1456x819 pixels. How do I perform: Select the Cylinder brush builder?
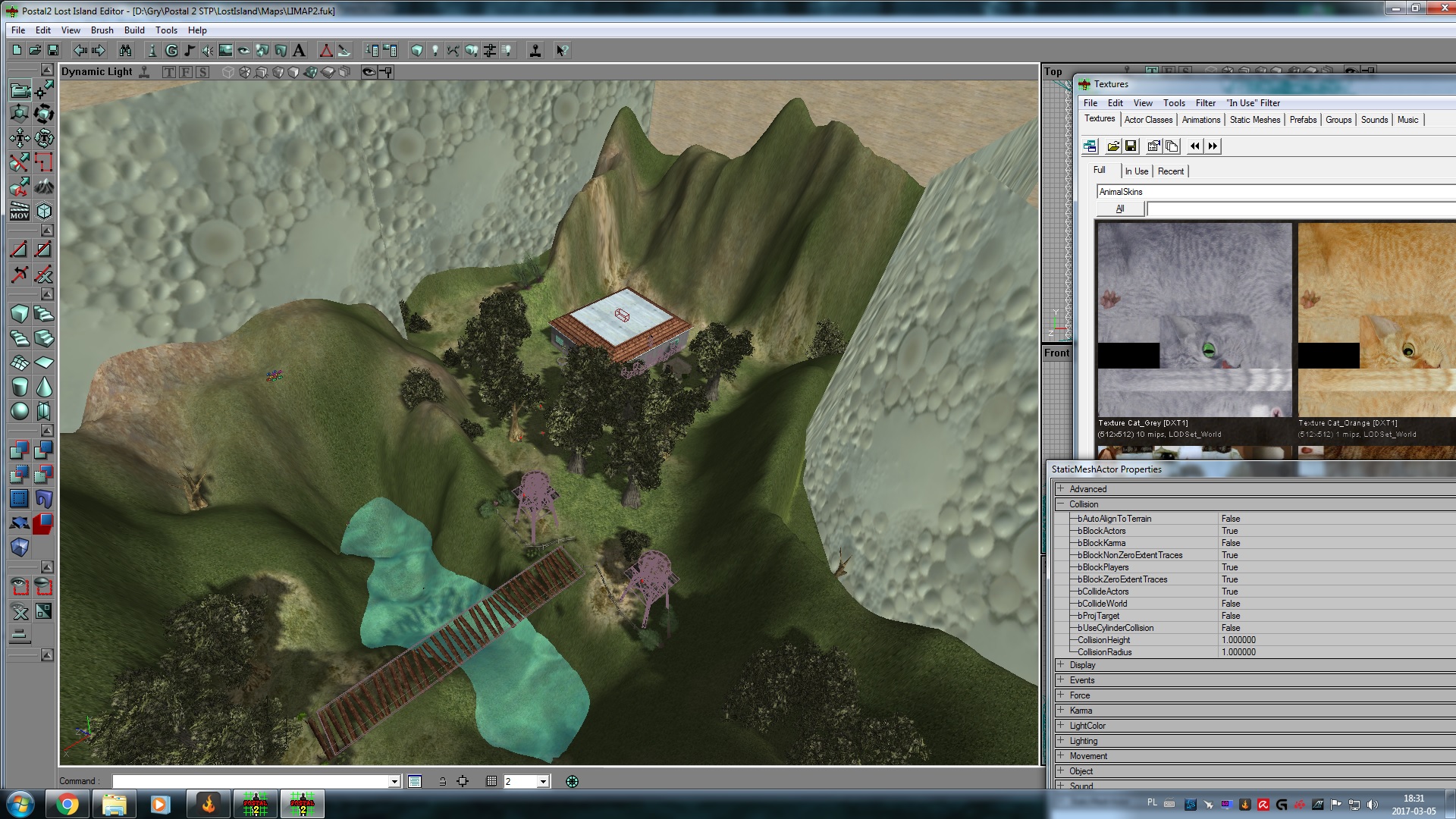(20, 388)
